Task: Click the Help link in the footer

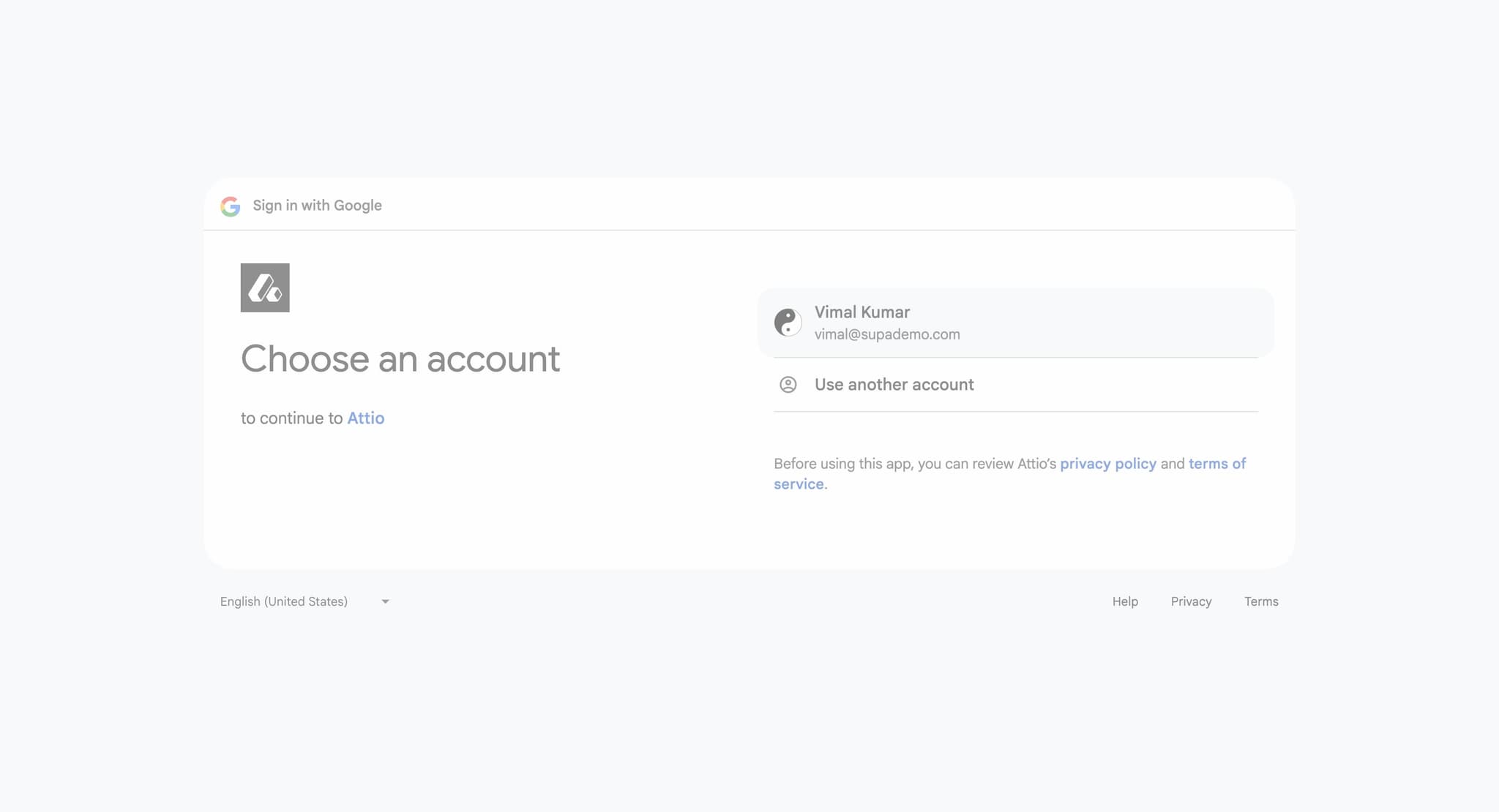Action: [1125, 601]
